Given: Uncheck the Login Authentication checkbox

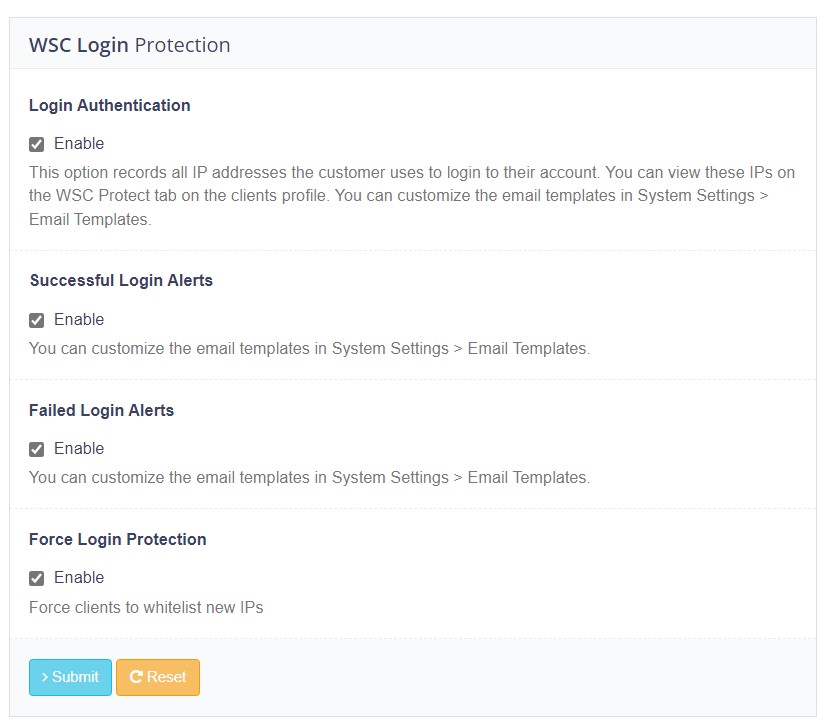Looking at the screenshot, I should point(37,144).
